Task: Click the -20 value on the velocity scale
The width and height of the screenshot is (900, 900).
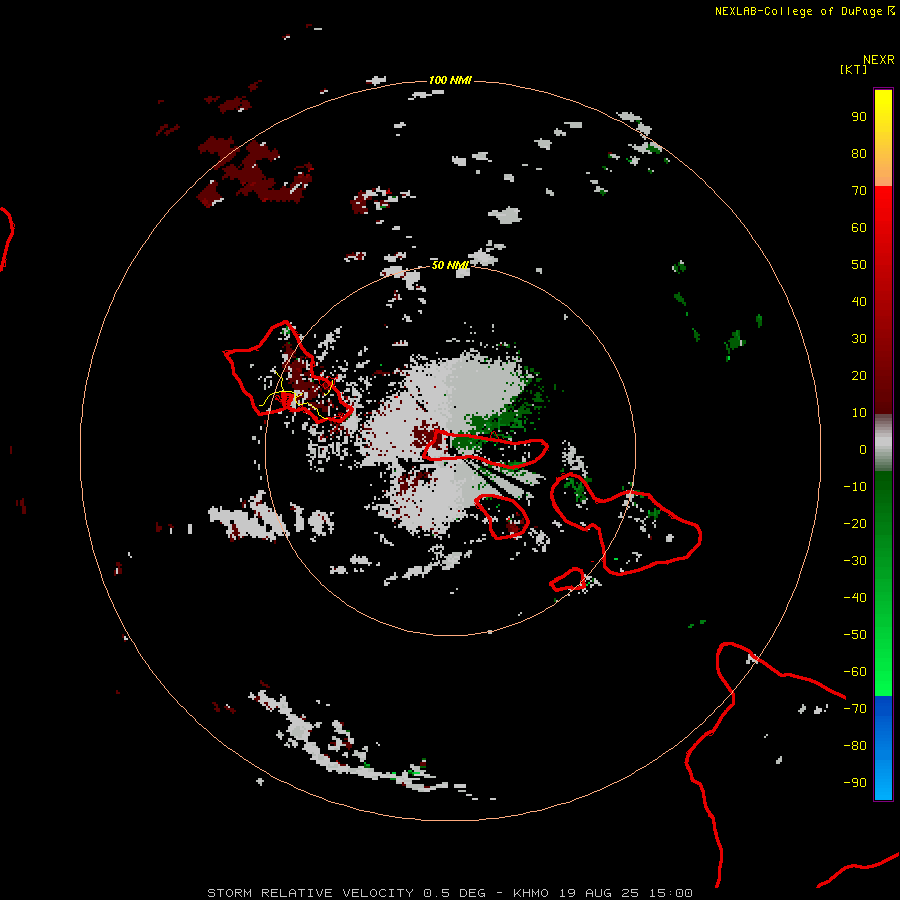Action: click(x=855, y=523)
